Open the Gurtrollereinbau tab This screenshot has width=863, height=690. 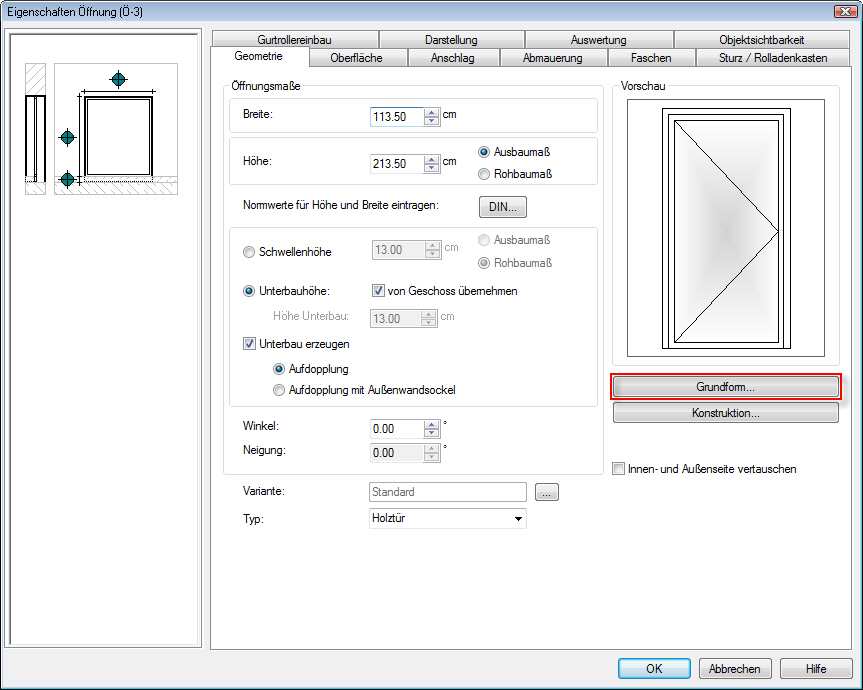294,40
